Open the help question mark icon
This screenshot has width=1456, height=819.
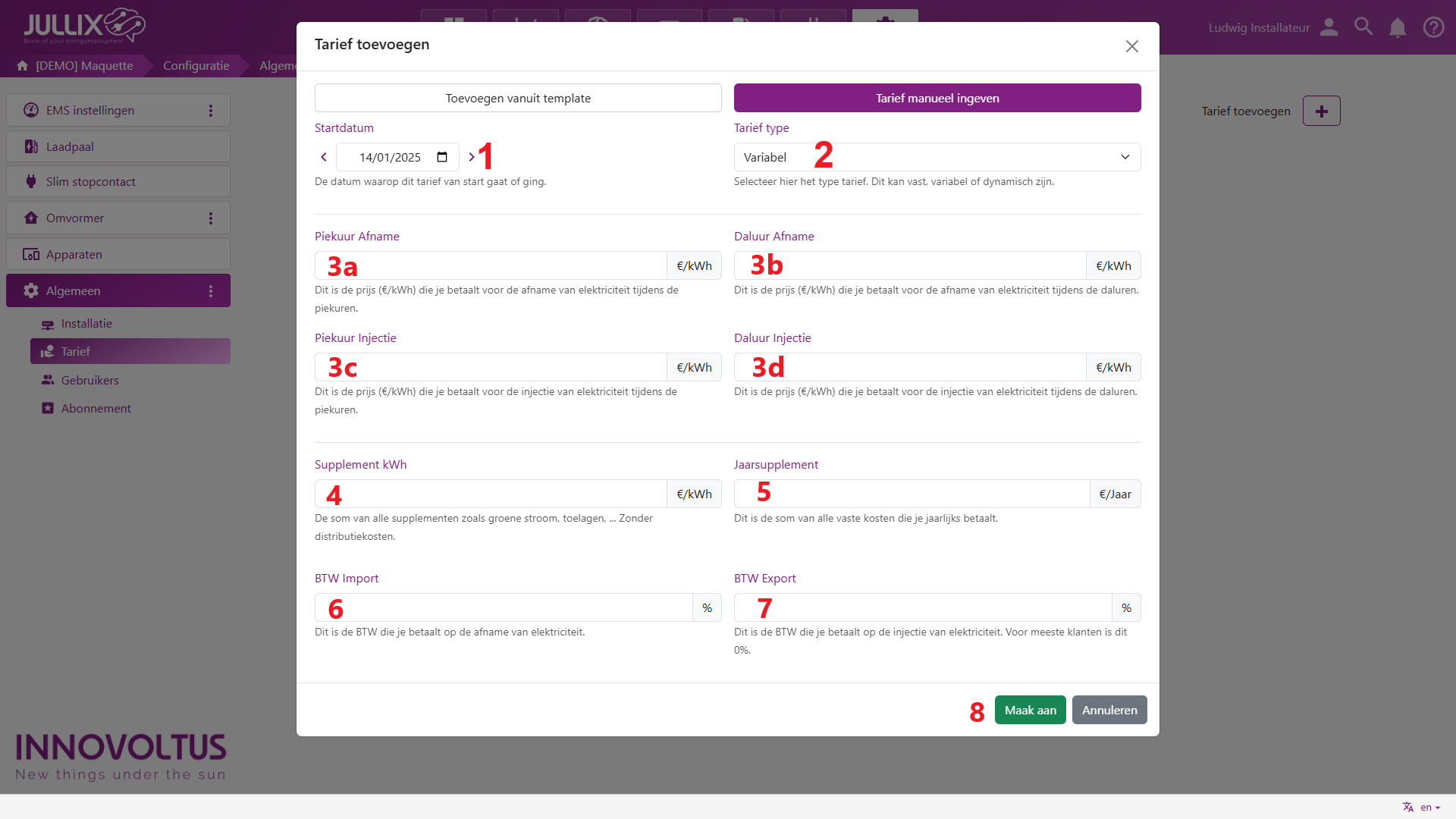(1433, 28)
